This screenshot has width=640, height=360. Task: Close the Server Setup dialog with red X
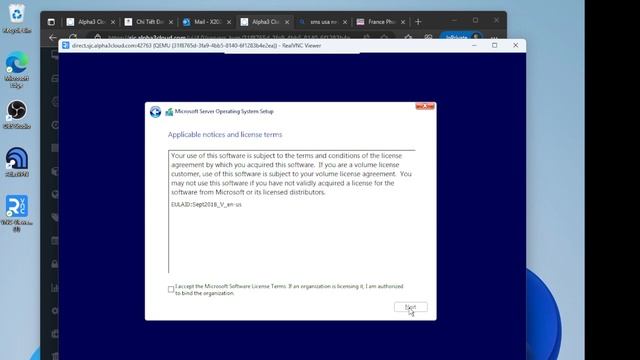(x=425, y=106)
